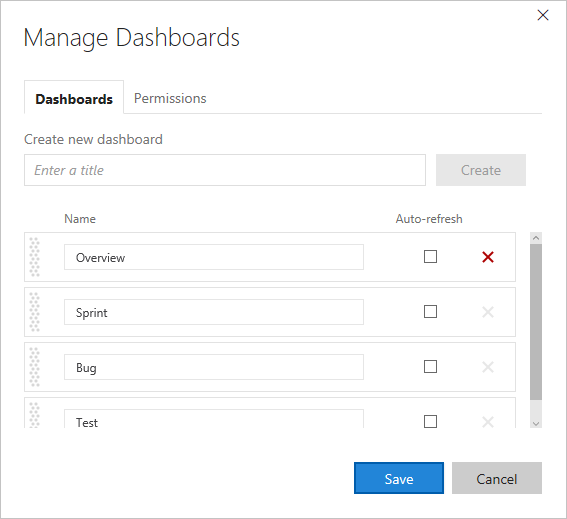
Task: Delete the Sprint dashboard row
Action: click(488, 312)
